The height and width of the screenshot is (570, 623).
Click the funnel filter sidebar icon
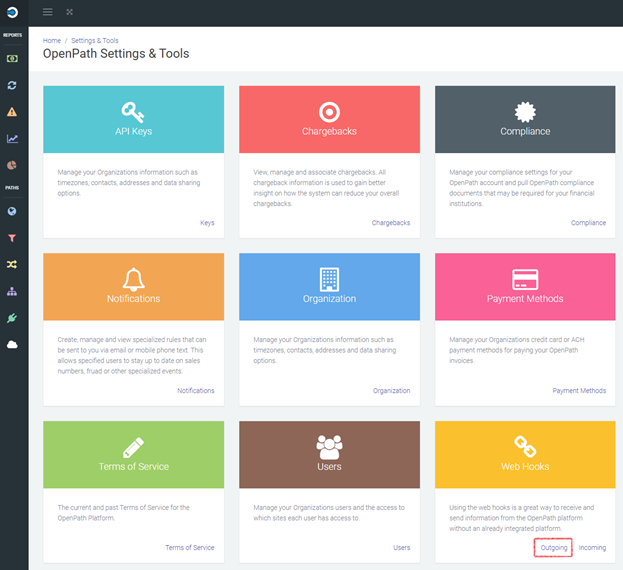[x=12, y=238]
